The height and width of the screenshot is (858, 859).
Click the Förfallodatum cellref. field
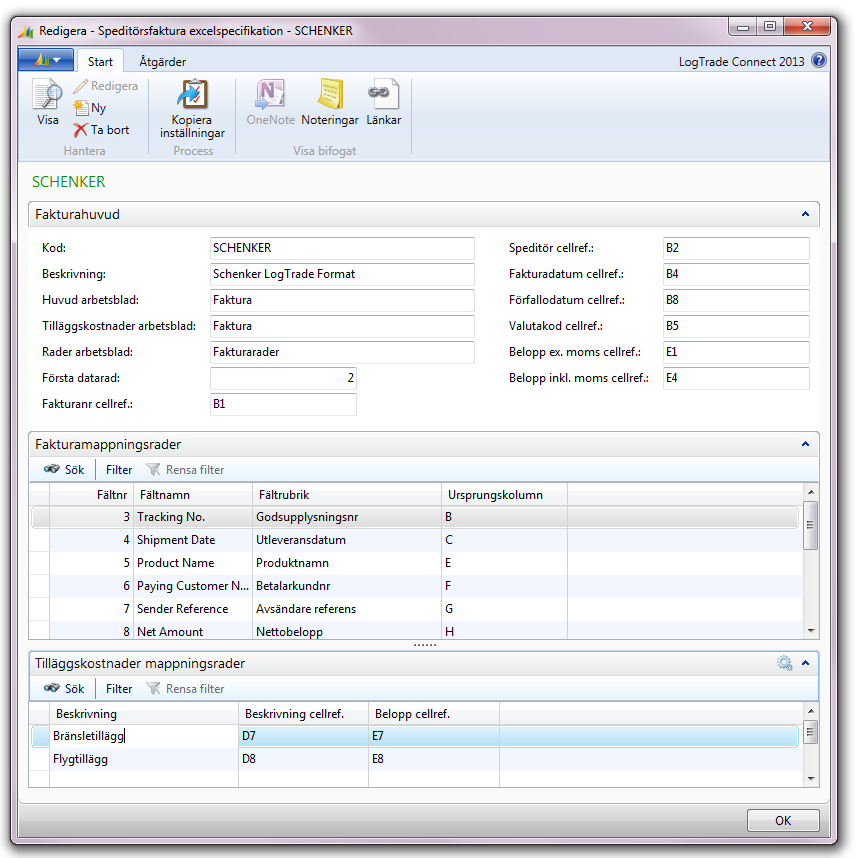pos(736,300)
